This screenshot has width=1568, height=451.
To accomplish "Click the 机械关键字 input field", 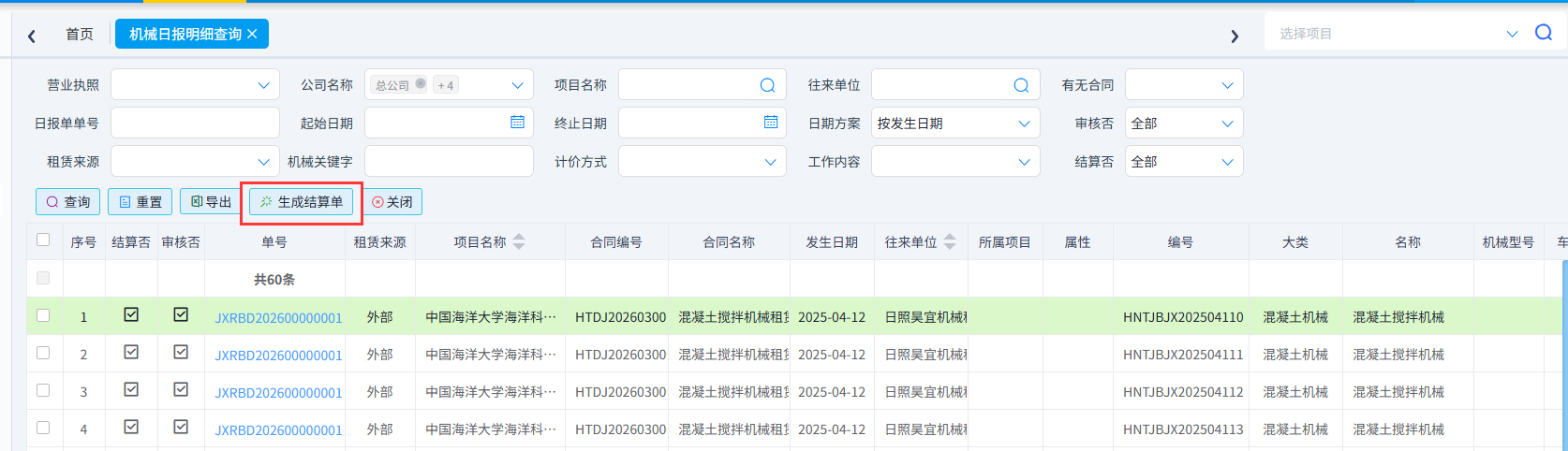I will point(449,161).
